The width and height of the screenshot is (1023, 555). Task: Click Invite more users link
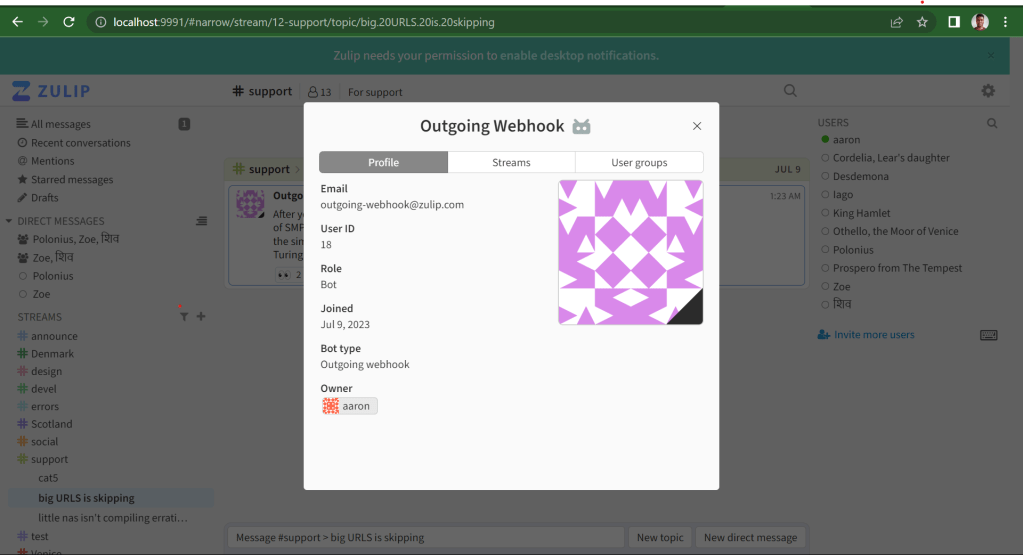(x=873, y=335)
